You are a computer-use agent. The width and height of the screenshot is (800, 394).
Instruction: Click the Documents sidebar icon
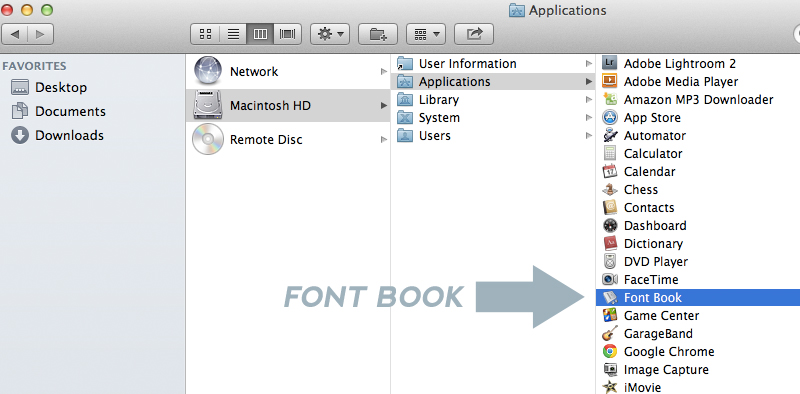coord(20,111)
